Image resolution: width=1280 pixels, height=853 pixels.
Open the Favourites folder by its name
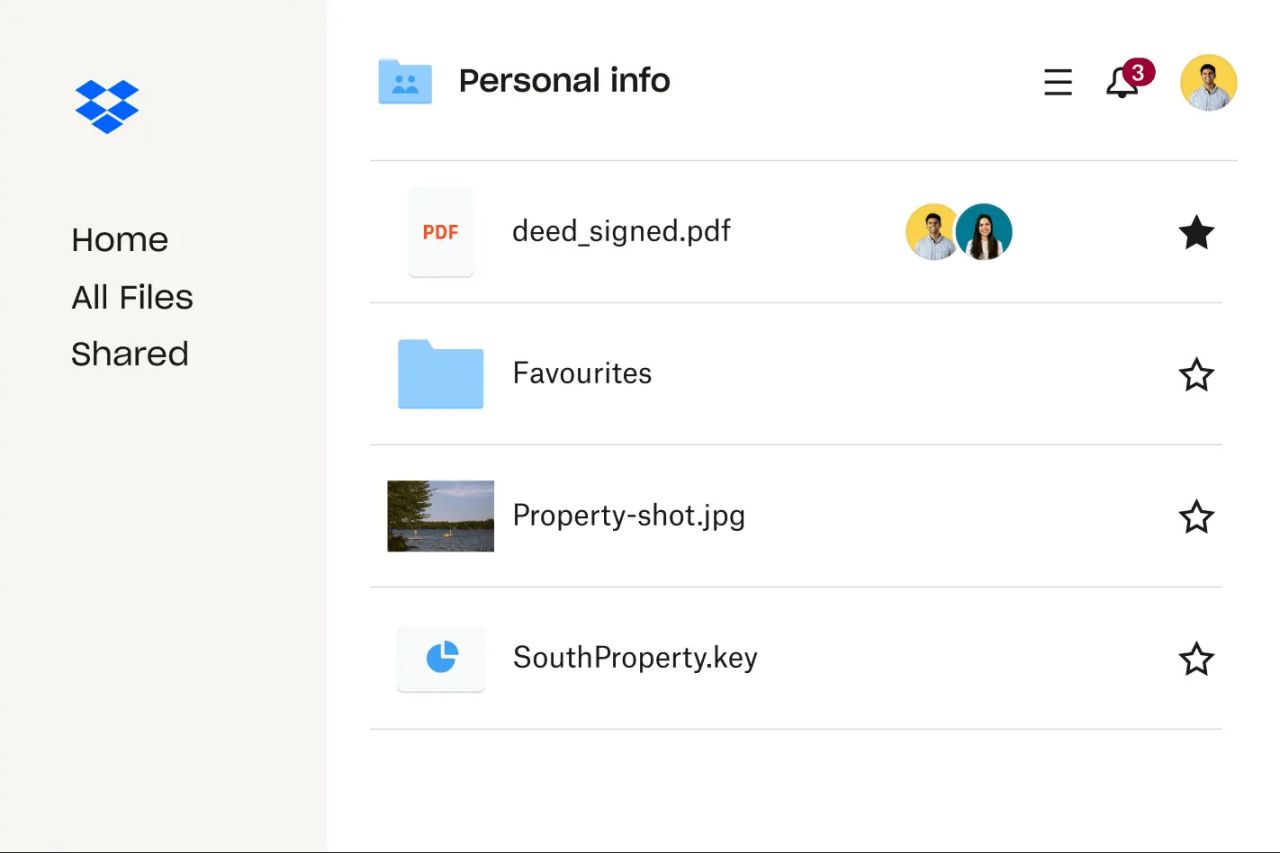(582, 373)
